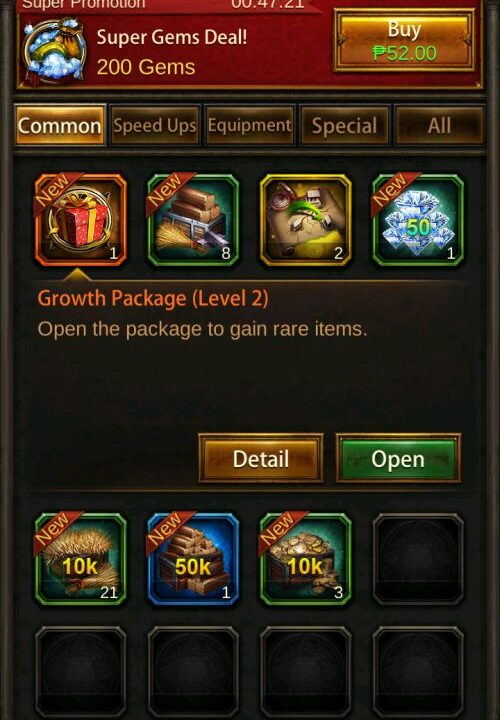This screenshot has width=500, height=720.
Task: View package details with Detail button
Action: 261,458
